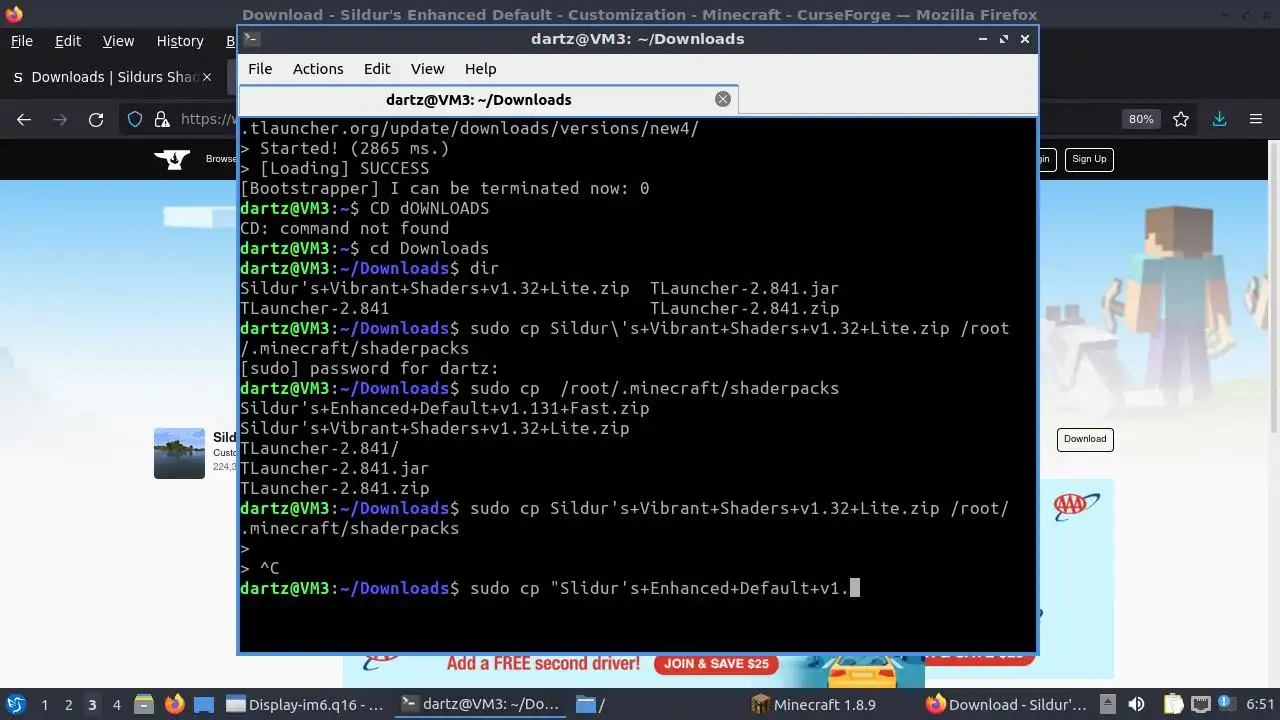1280x720 pixels.
Task: Switch to workspace 1
Action: click(44, 705)
